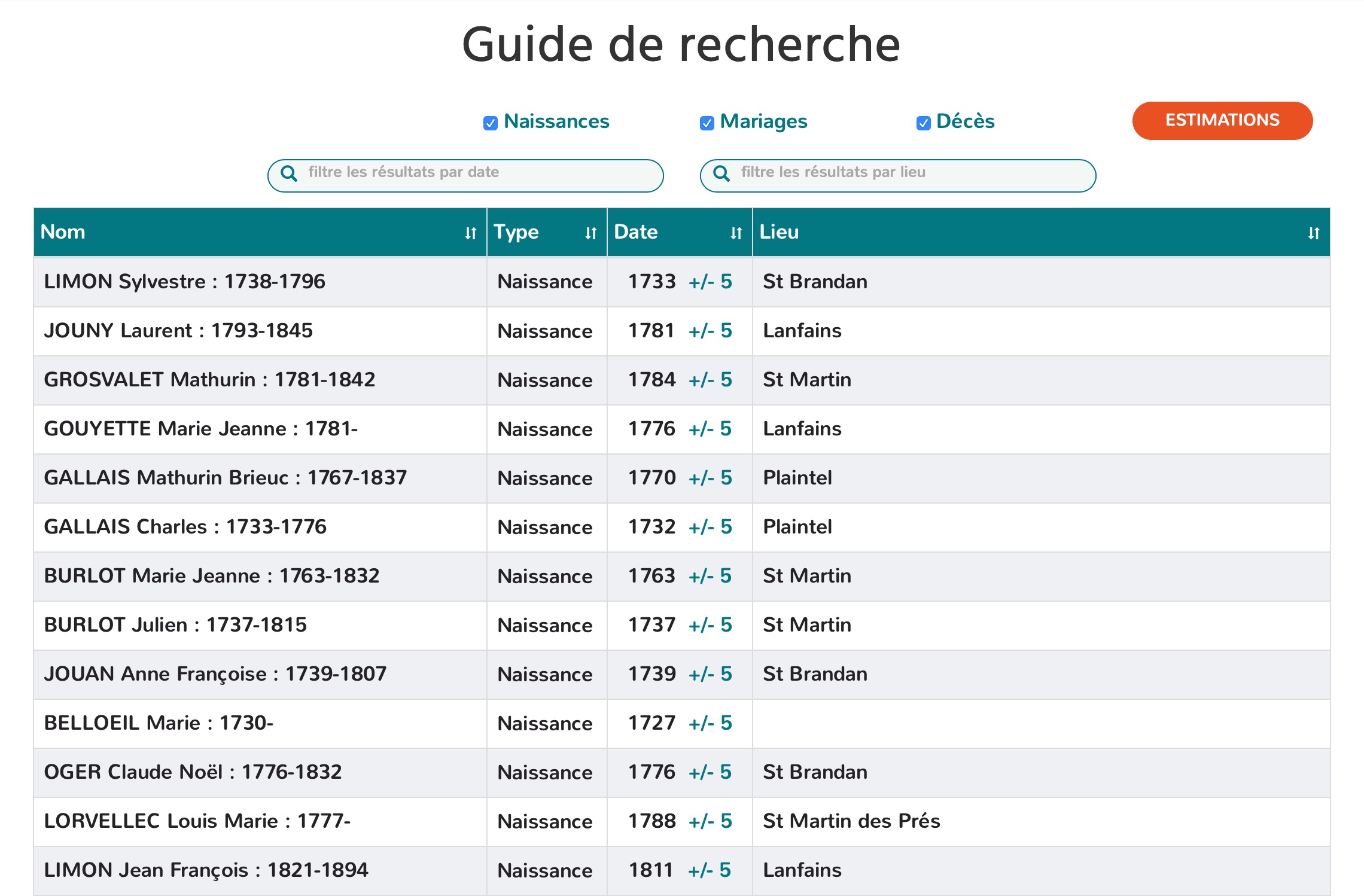This screenshot has width=1364, height=896.
Task: Click the sort arrows in the Date column
Action: [736, 233]
